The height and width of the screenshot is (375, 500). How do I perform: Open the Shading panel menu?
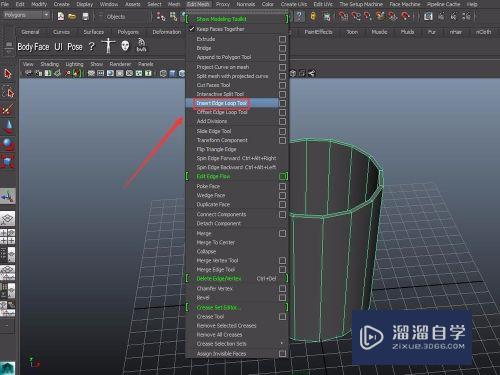49,64
